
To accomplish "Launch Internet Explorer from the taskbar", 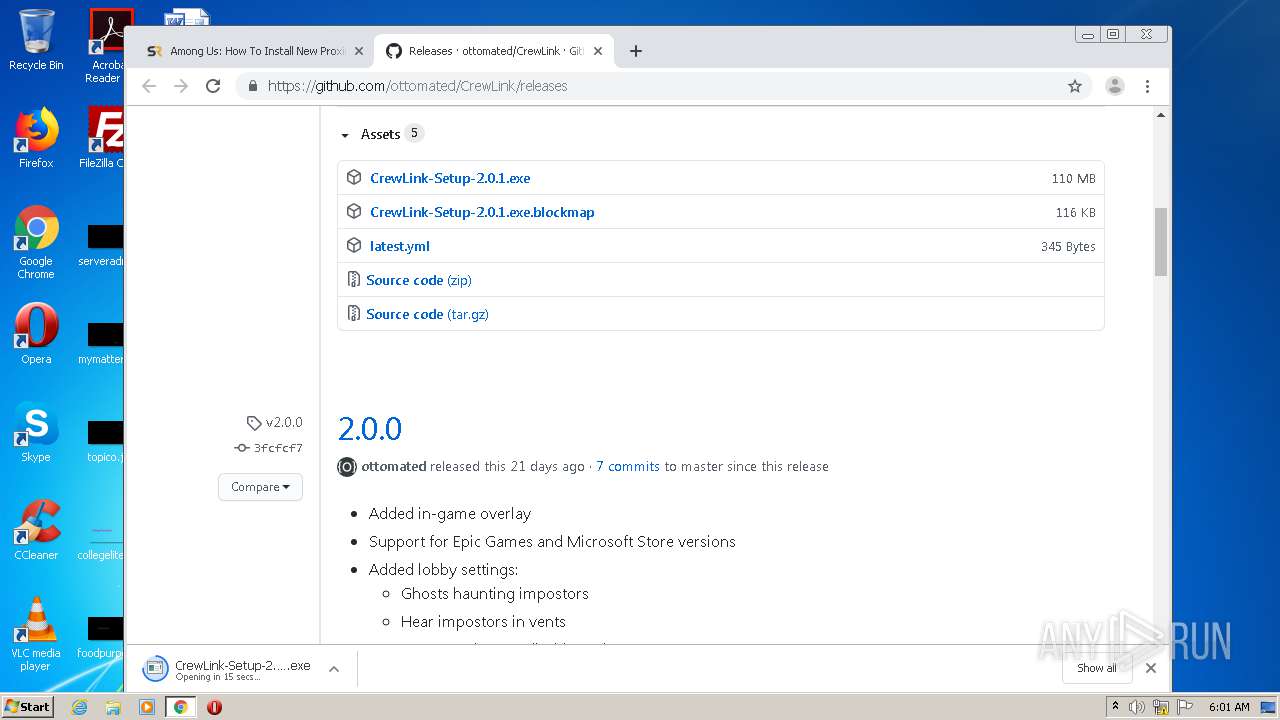I will [x=79, y=707].
